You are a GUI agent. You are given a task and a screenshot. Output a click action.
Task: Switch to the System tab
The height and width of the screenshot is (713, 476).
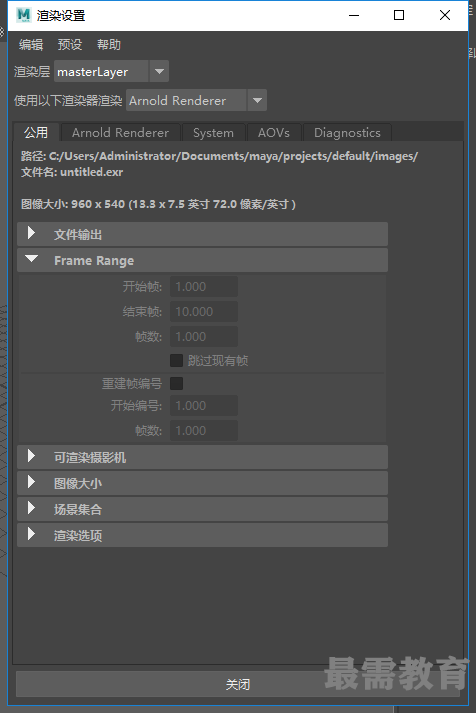click(x=213, y=132)
